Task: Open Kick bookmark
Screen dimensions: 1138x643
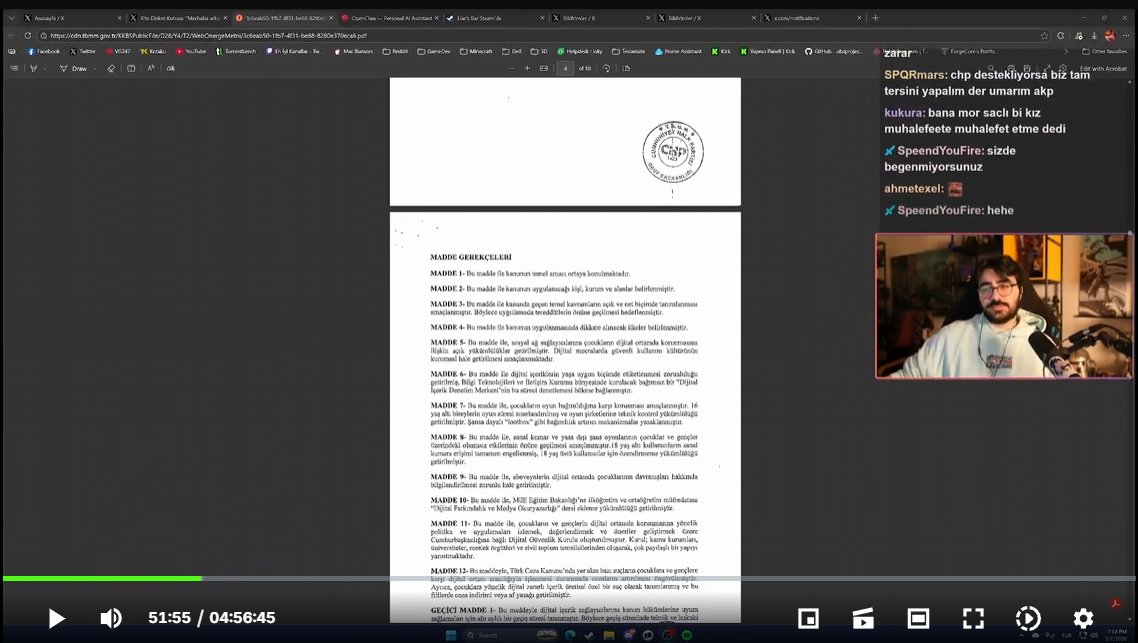Action: tap(721, 52)
